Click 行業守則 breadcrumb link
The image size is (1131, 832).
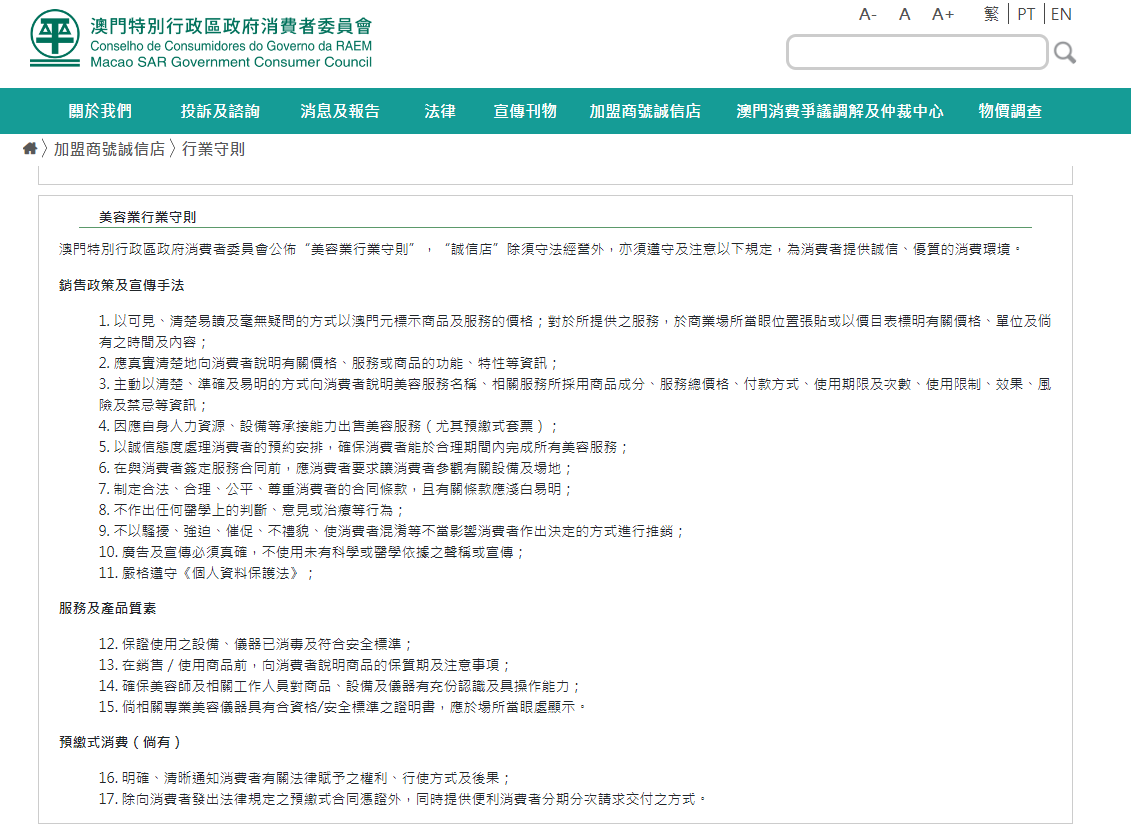pyautogui.click(x=213, y=149)
